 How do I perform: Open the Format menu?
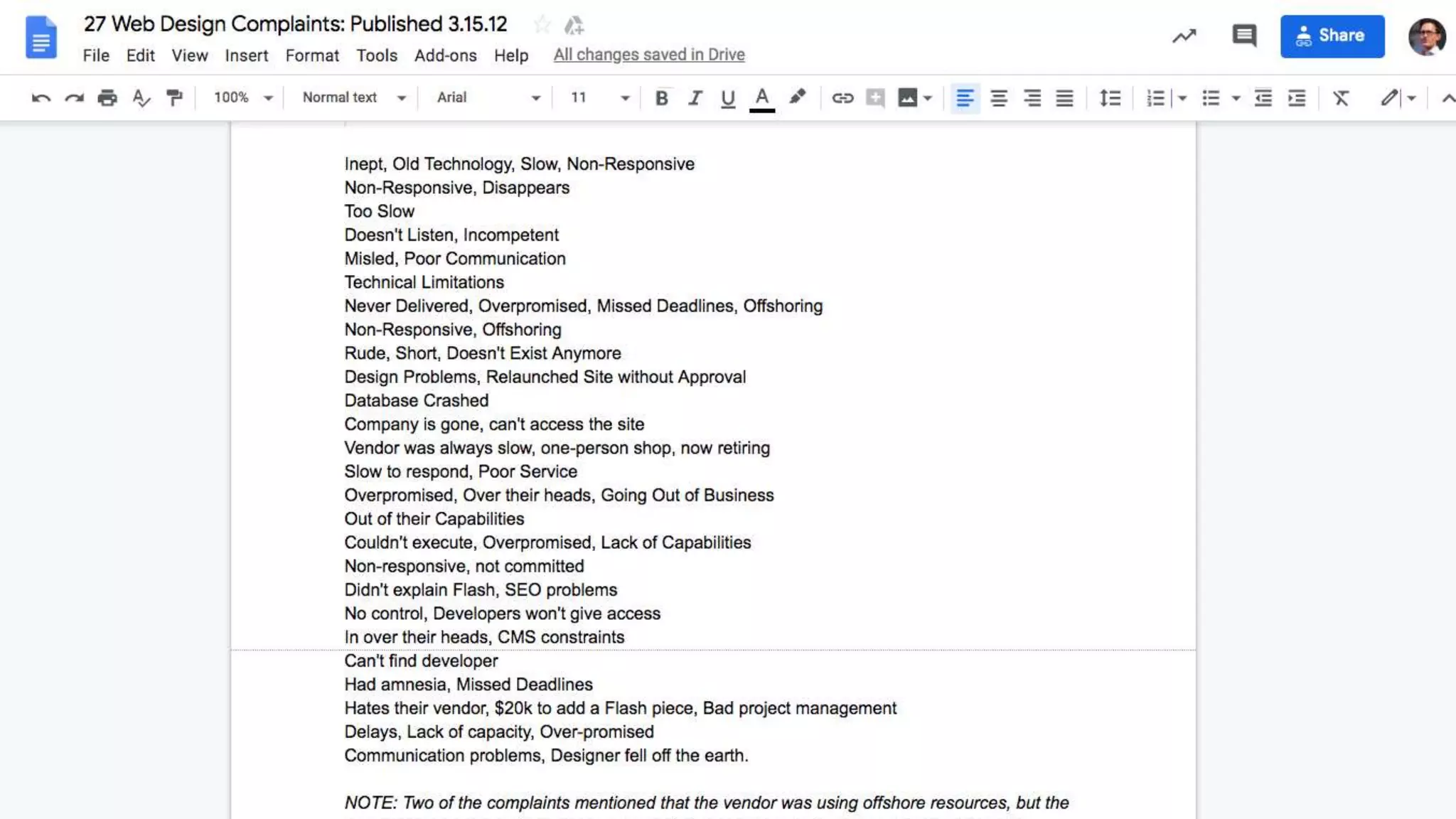click(x=312, y=55)
